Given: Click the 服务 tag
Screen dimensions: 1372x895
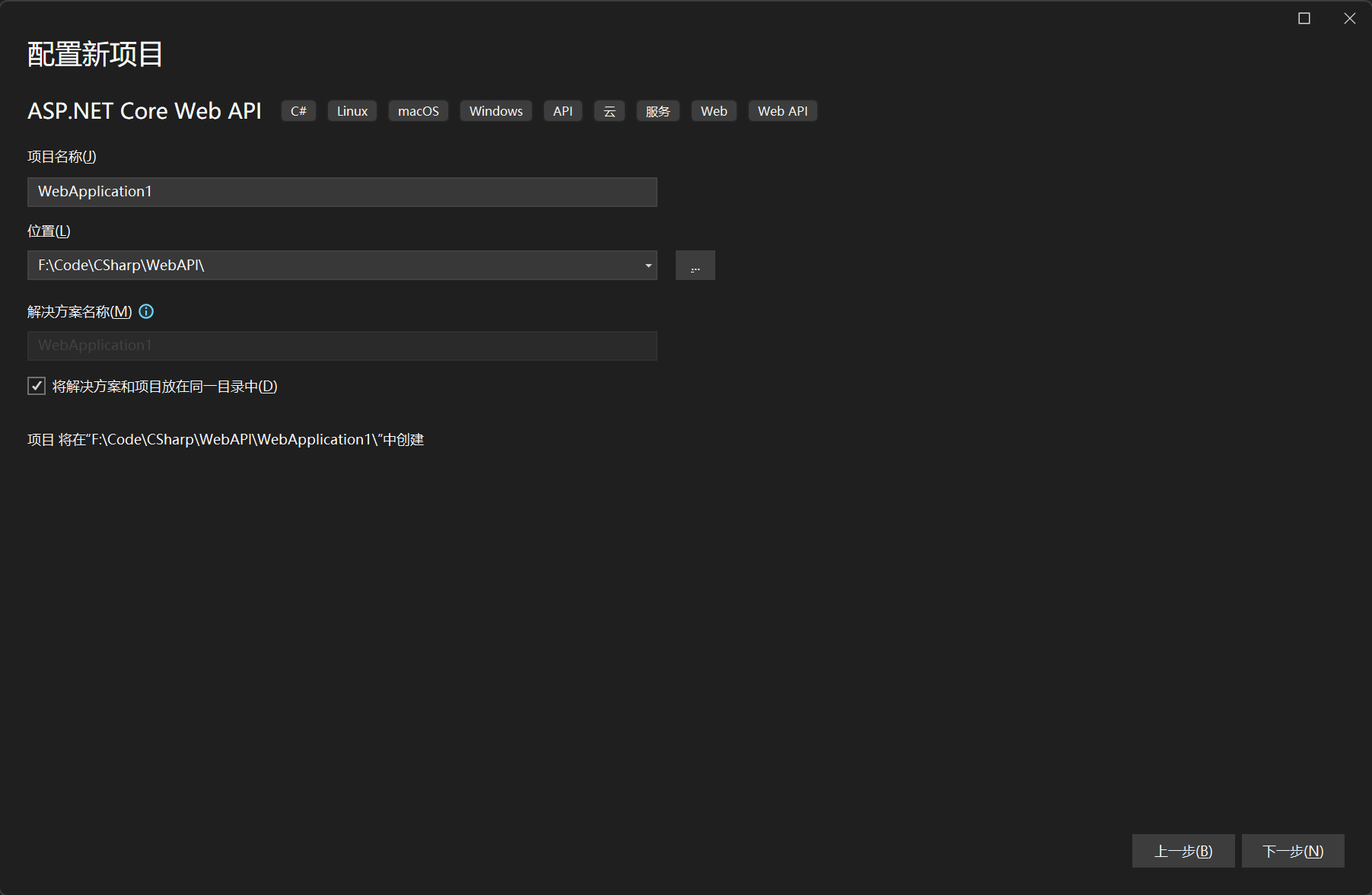Looking at the screenshot, I should pos(658,111).
